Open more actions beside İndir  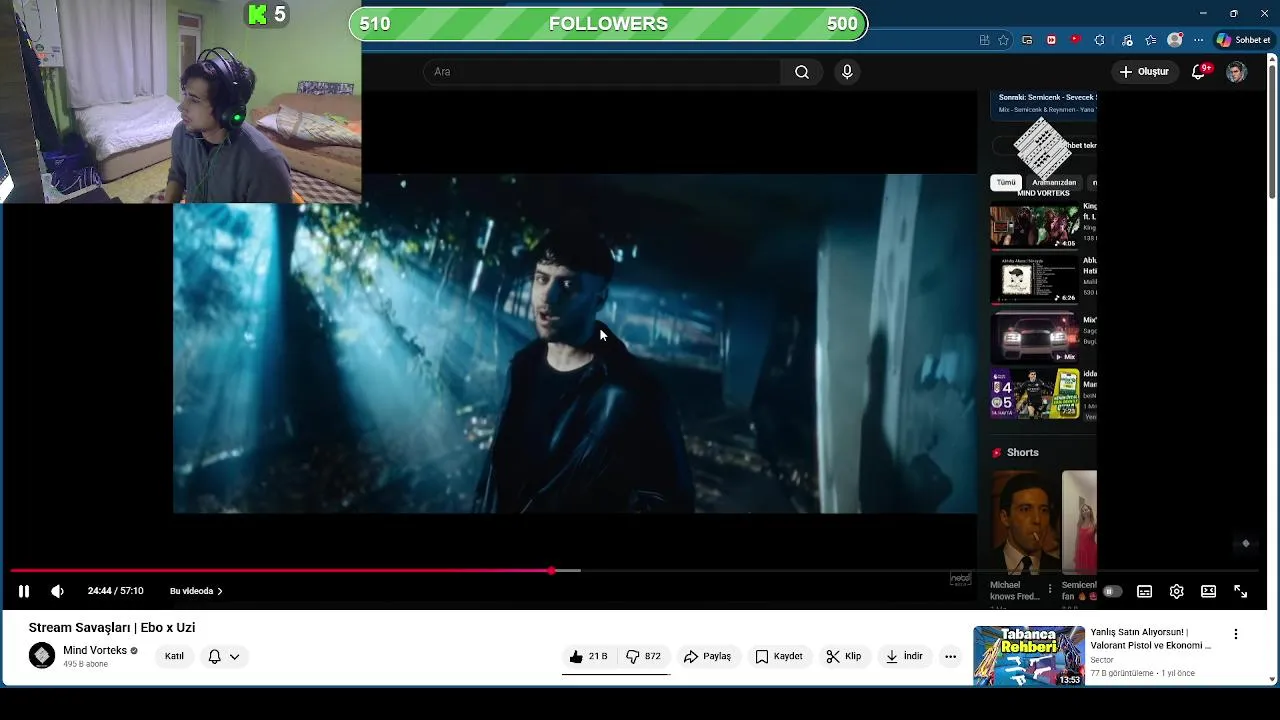coord(950,656)
